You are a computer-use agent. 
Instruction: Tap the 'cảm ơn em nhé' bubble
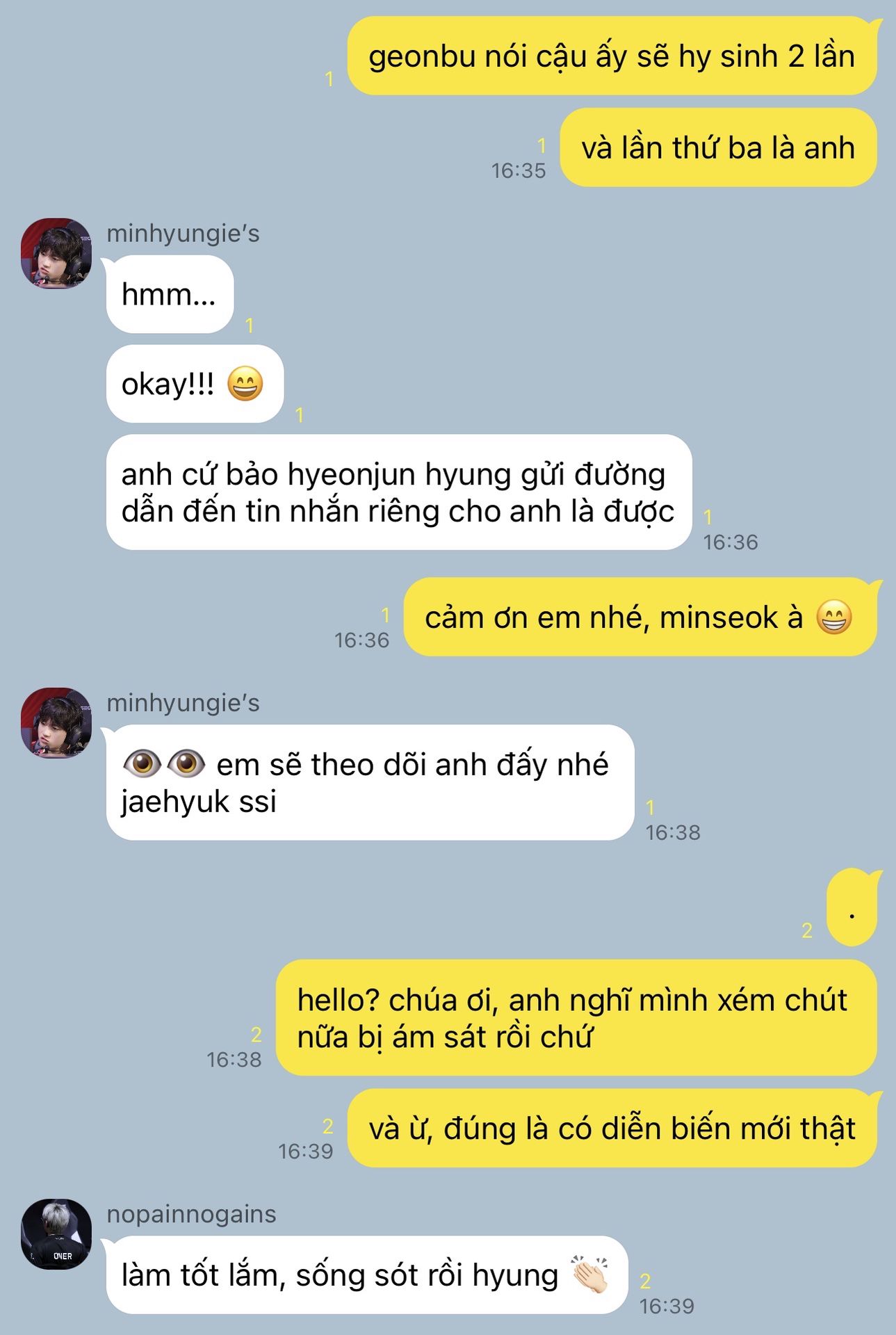[x=640, y=617]
